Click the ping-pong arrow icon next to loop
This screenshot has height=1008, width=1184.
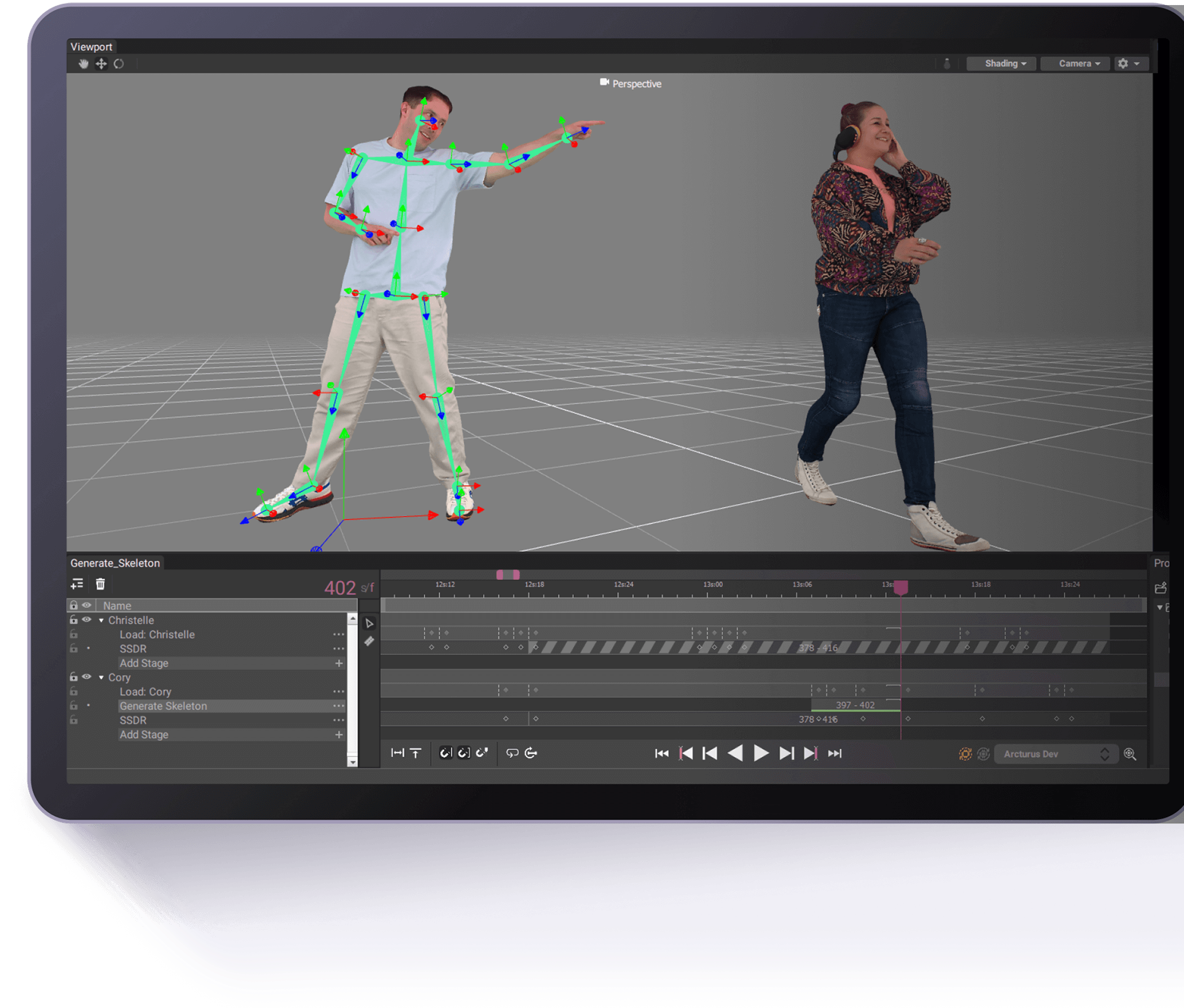[531, 753]
